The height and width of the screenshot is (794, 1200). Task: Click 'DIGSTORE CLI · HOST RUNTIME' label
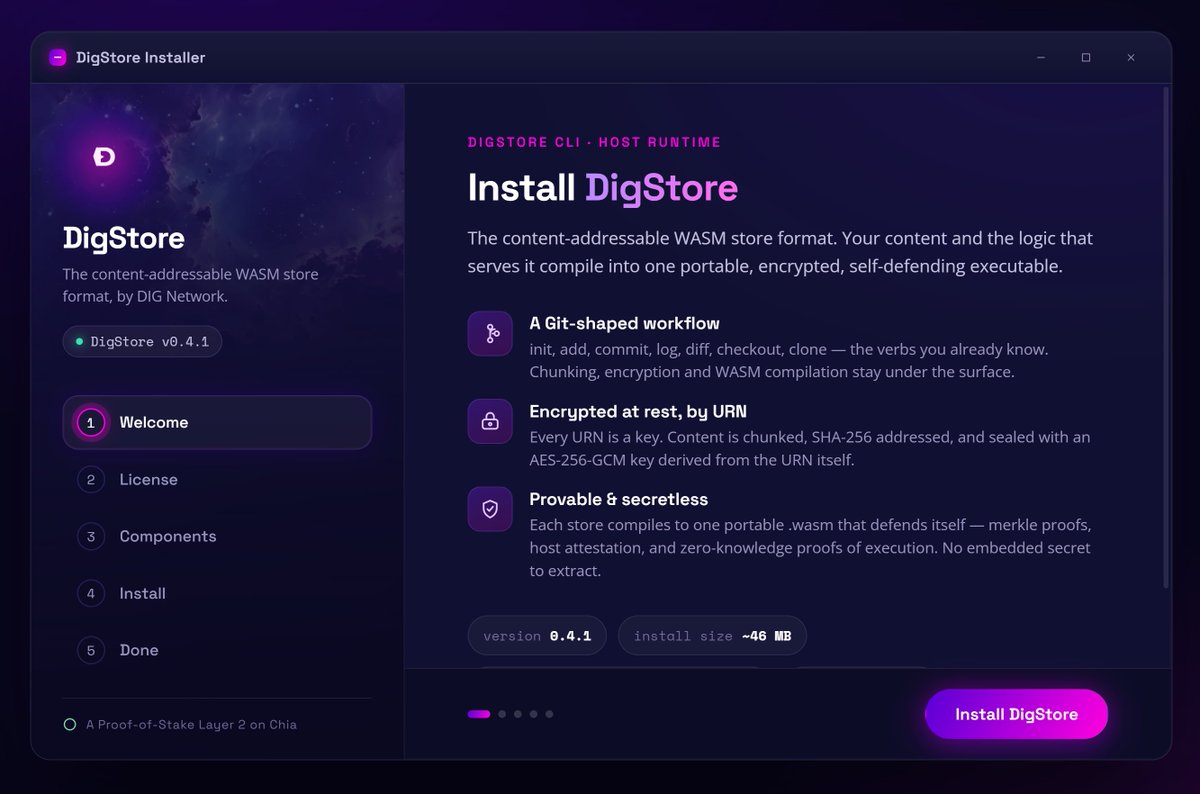click(594, 142)
